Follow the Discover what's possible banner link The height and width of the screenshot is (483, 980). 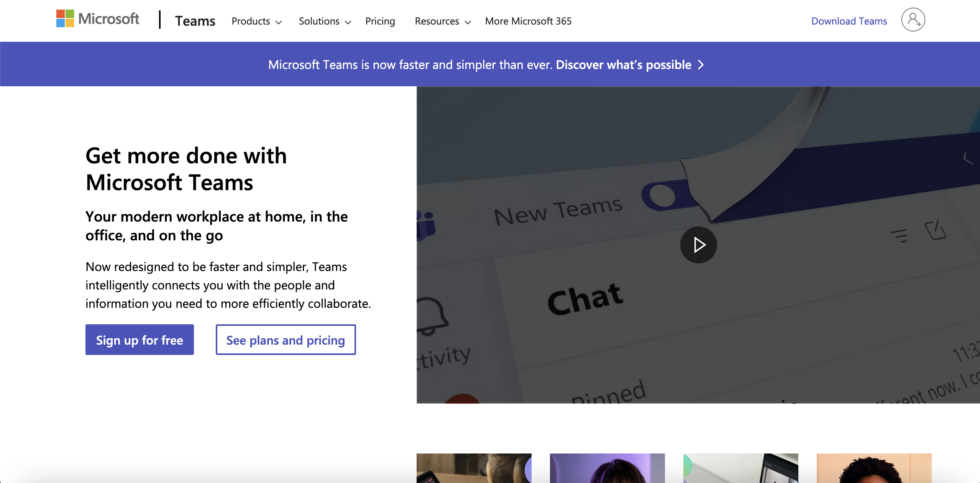coord(623,65)
